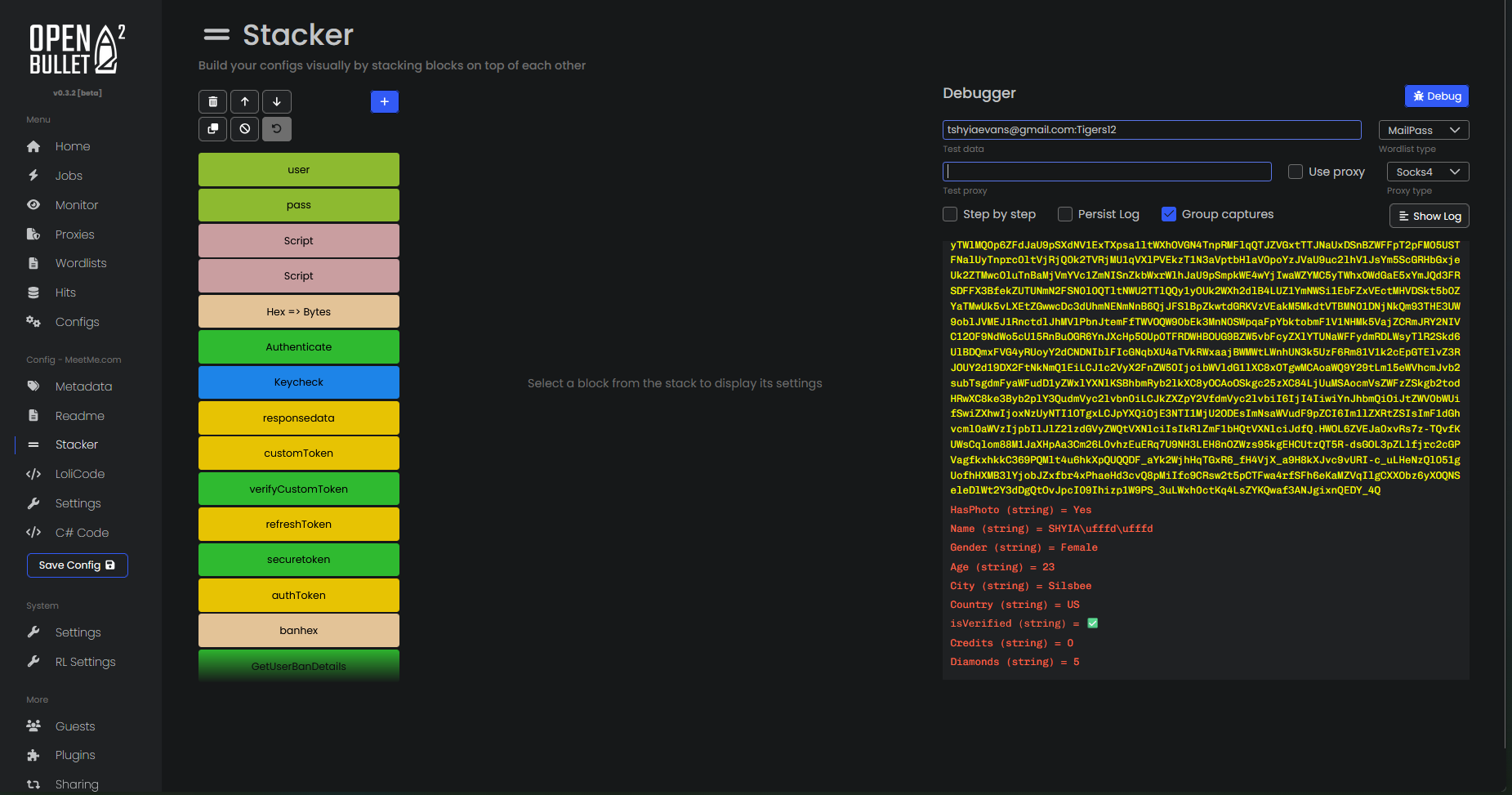The height and width of the screenshot is (795, 1512).
Task: Open LoliCode in the sidebar
Action: [x=79, y=474]
